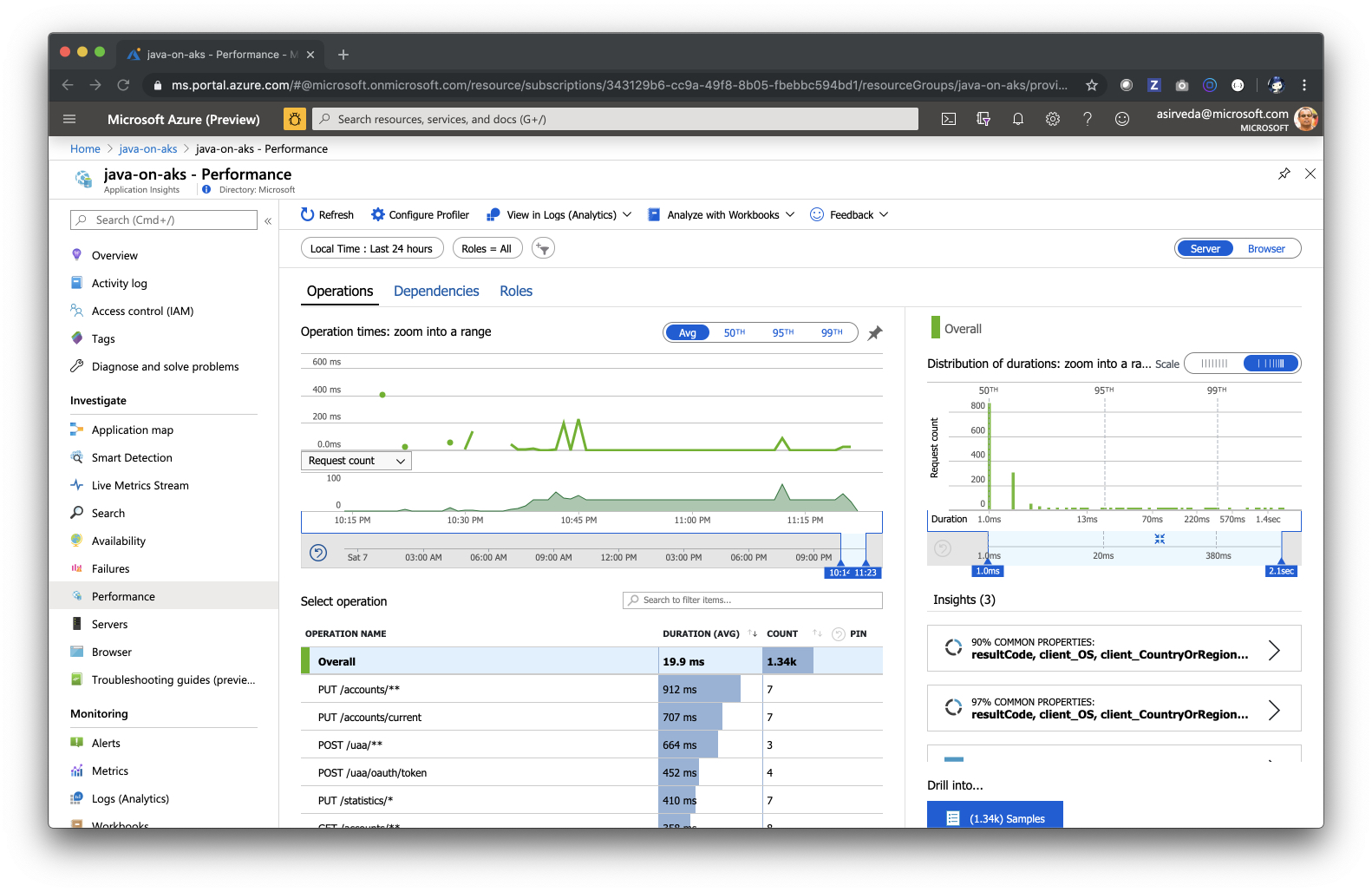Select Avg aggregation option
The height and width of the screenshot is (892, 1372).
(688, 333)
